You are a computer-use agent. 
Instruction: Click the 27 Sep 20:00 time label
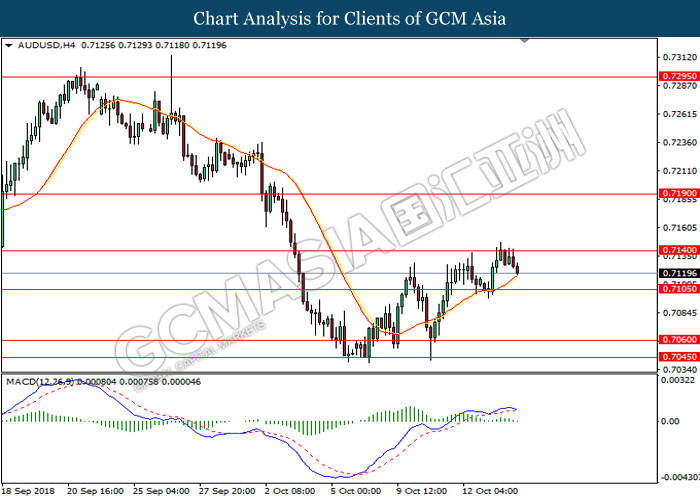pyautogui.click(x=227, y=491)
